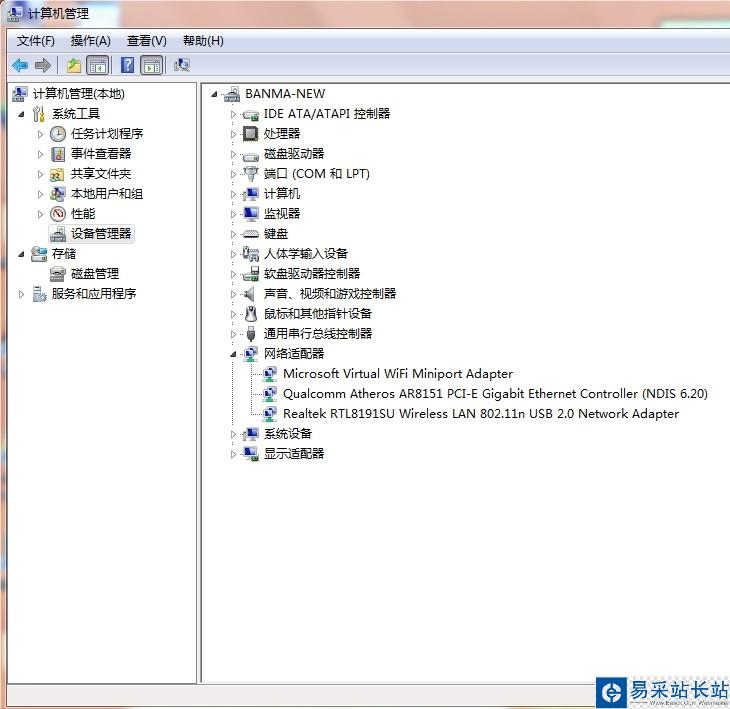Screen dimensions: 730x709
Task: Toggle the Show/Hide action pane icon
Action: tap(152, 66)
